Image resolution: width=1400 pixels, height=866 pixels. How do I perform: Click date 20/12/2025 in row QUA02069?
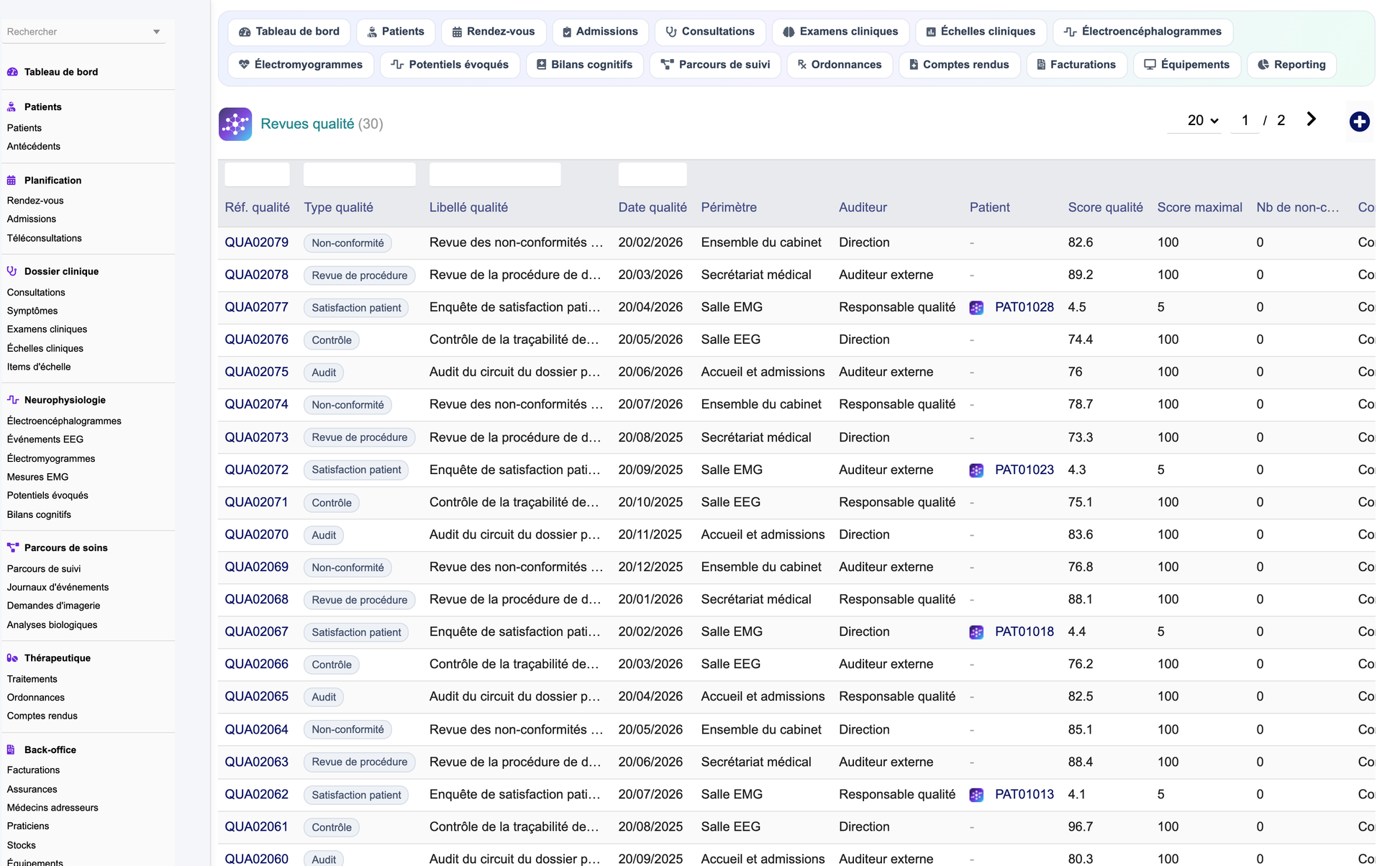(650, 567)
